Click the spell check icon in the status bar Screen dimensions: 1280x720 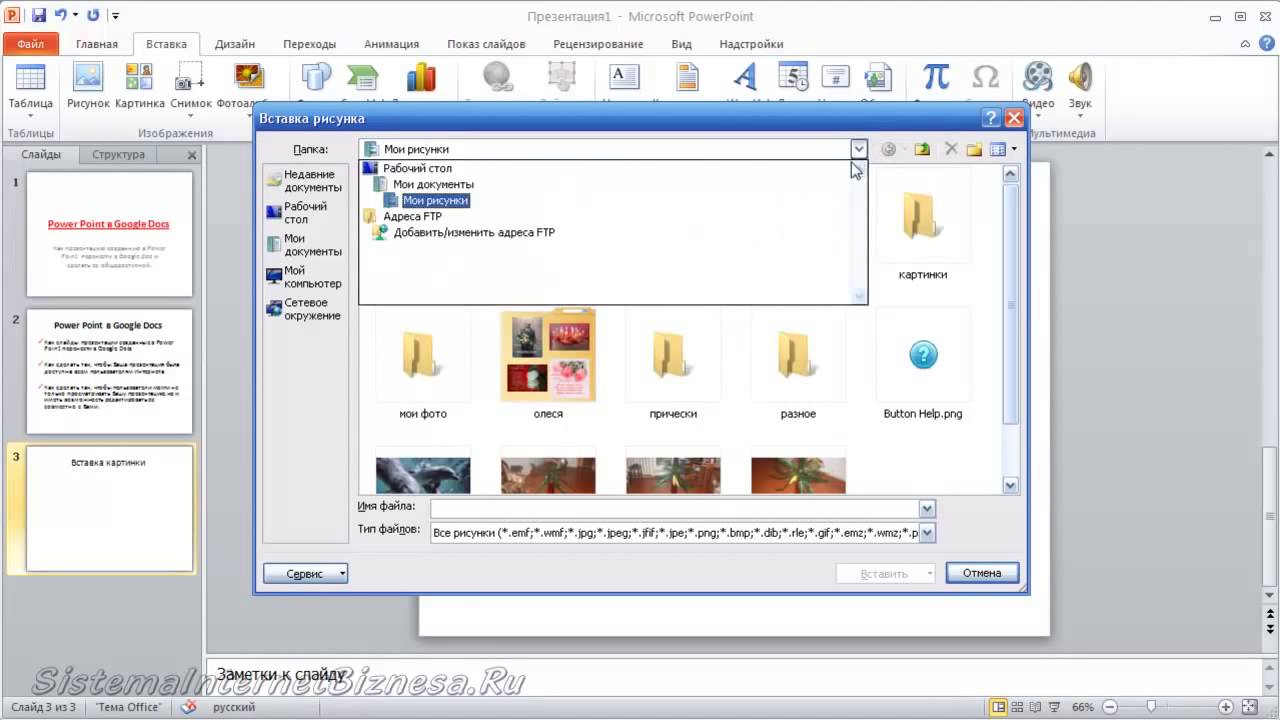(x=188, y=707)
